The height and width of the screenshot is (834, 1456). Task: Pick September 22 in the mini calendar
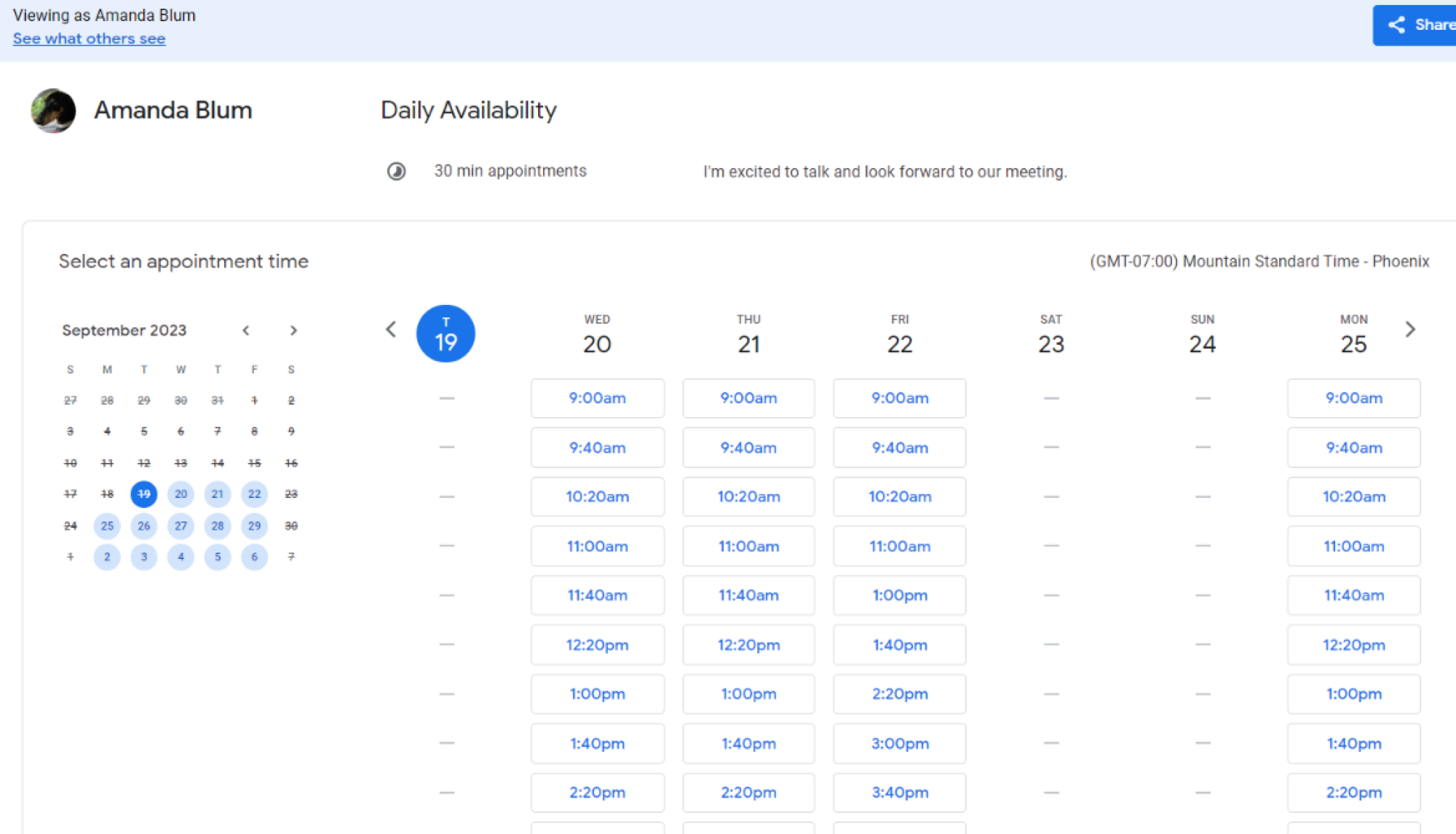[x=254, y=494]
